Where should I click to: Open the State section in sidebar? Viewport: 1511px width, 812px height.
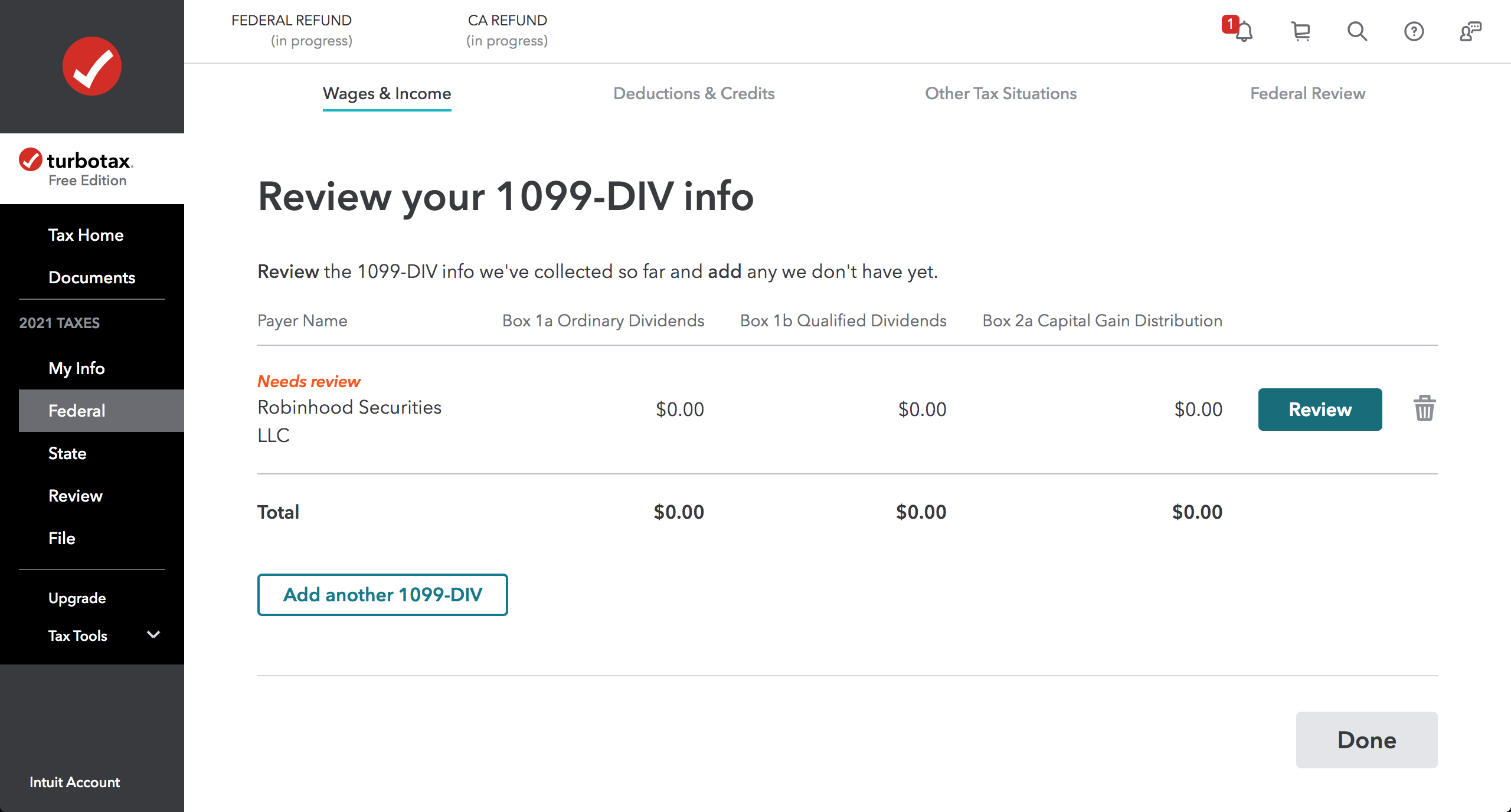coord(67,453)
